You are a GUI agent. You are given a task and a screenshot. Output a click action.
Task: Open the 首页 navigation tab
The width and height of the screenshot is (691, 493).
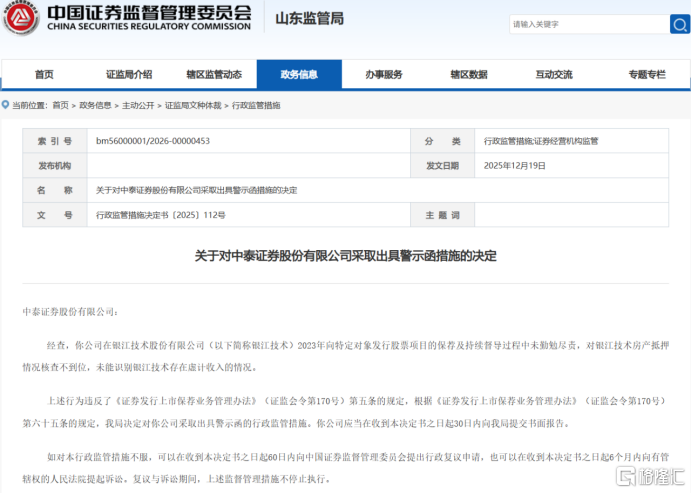point(44,74)
